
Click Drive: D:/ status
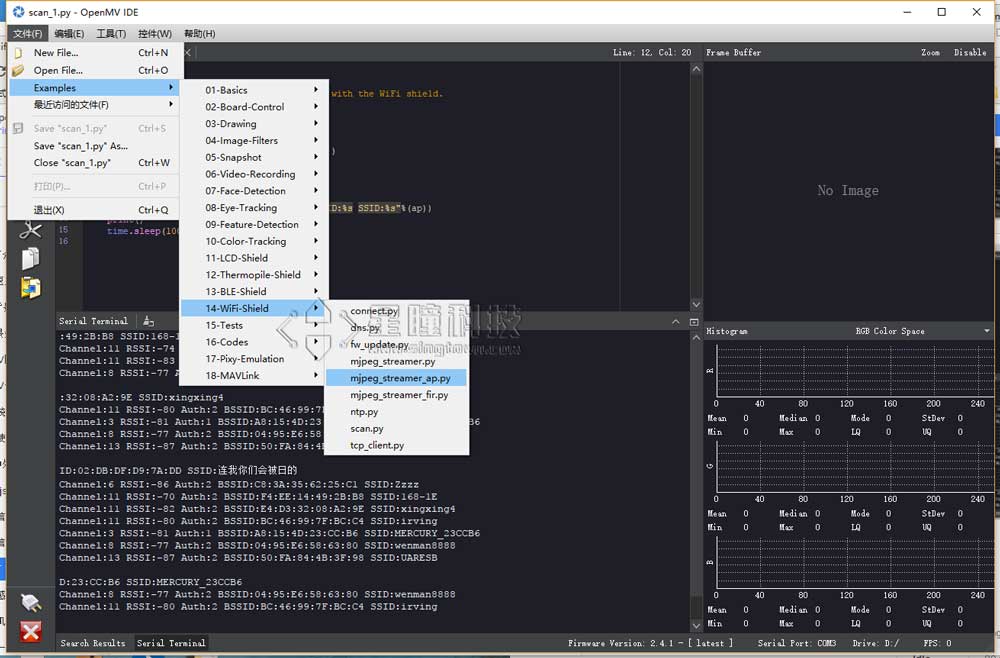click(x=876, y=643)
